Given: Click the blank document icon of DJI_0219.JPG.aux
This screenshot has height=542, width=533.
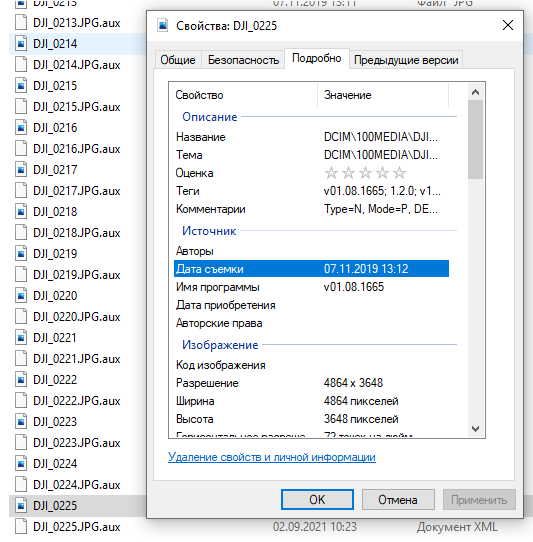Looking at the screenshot, I should coord(21,275).
